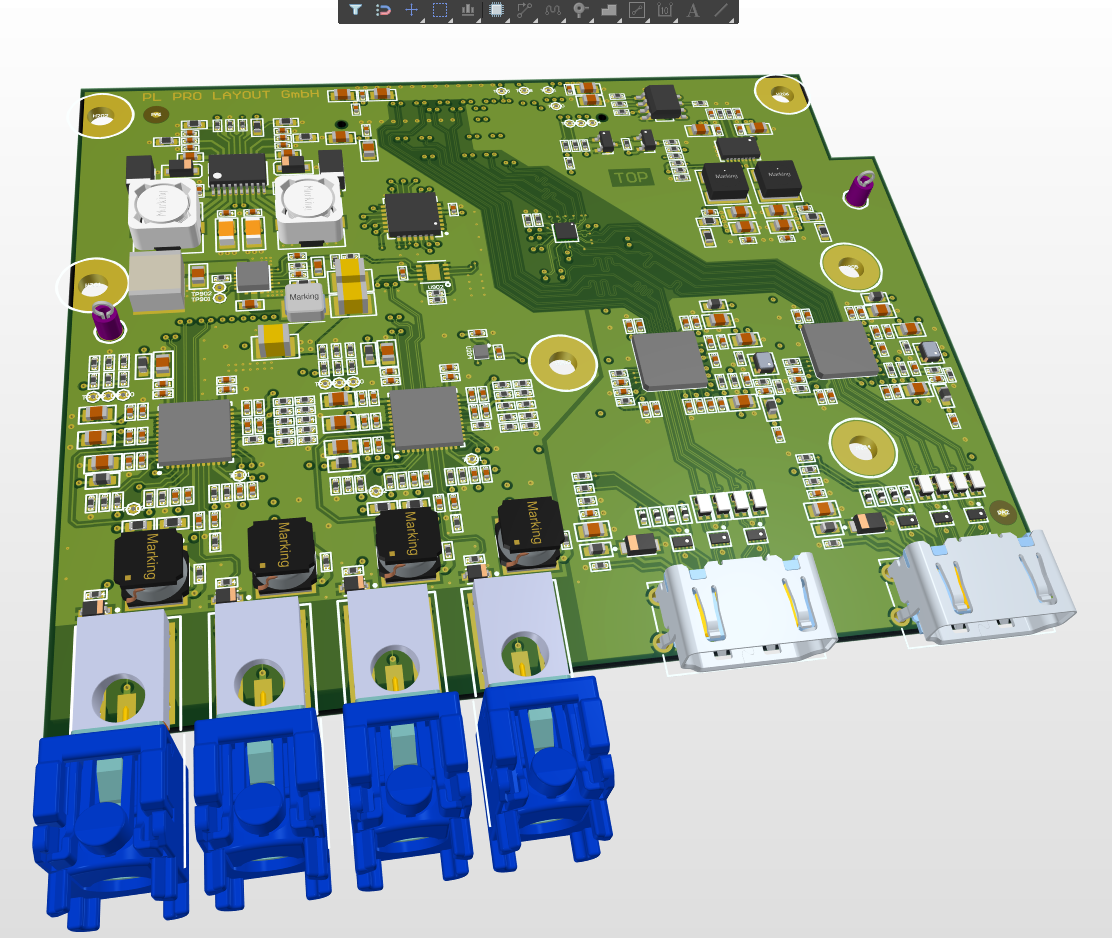Image resolution: width=1112 pixels, height=938 pixels.
Task: Open the Selection Filter funnel icon
Action: pos(355,10)
